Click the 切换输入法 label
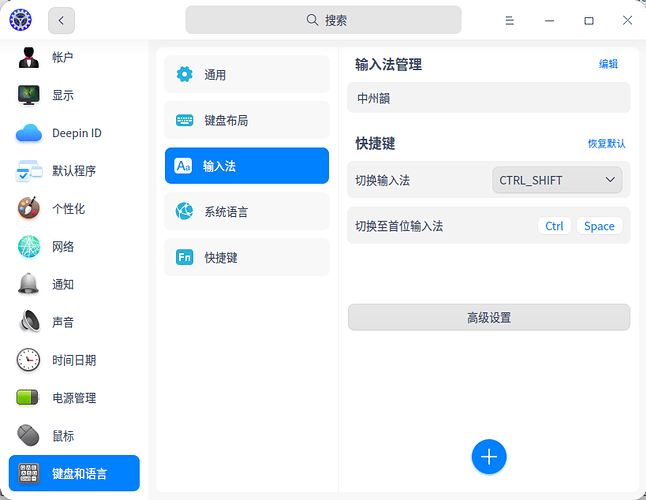 (382, 180)
